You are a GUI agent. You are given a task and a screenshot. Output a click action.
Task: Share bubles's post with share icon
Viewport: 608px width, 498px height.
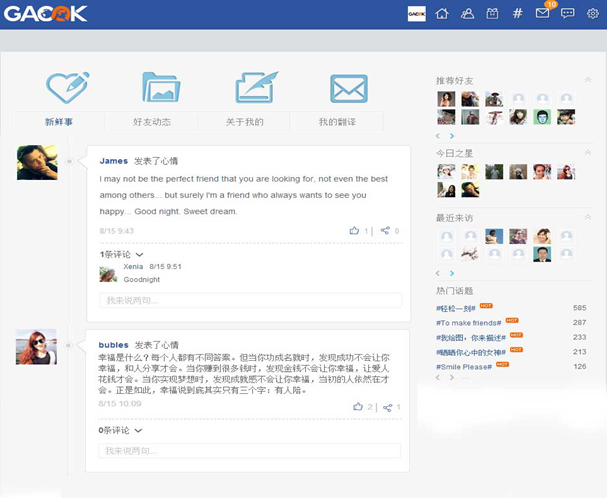pos(387,407)
